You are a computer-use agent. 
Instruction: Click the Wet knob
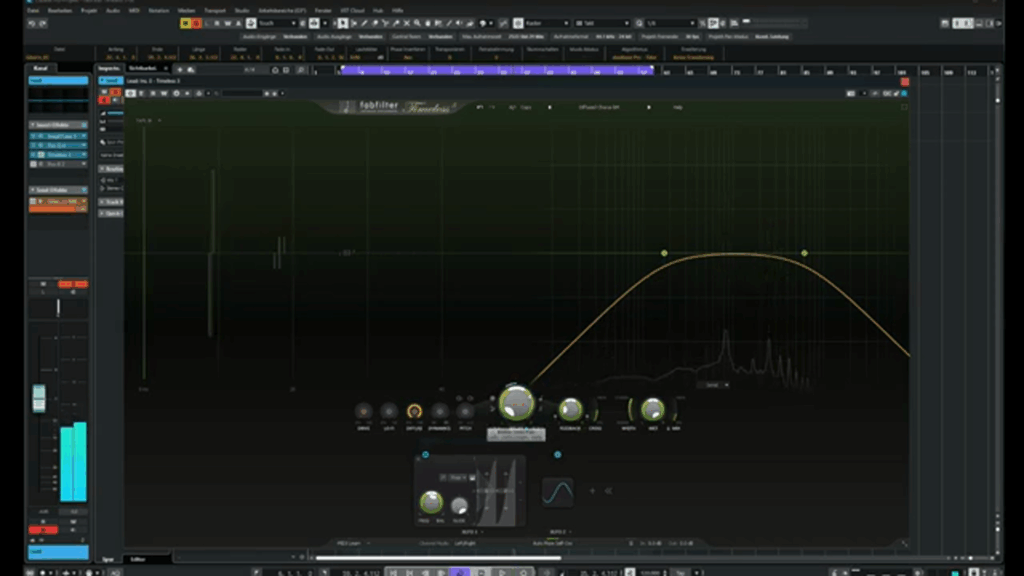tap(652, 409)
